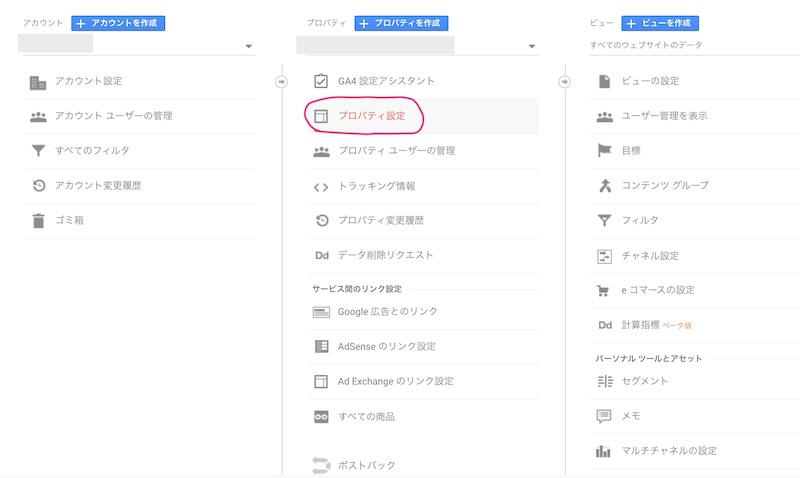Click the view settings document icon
The image size is (800, 478).
(605, 81)
